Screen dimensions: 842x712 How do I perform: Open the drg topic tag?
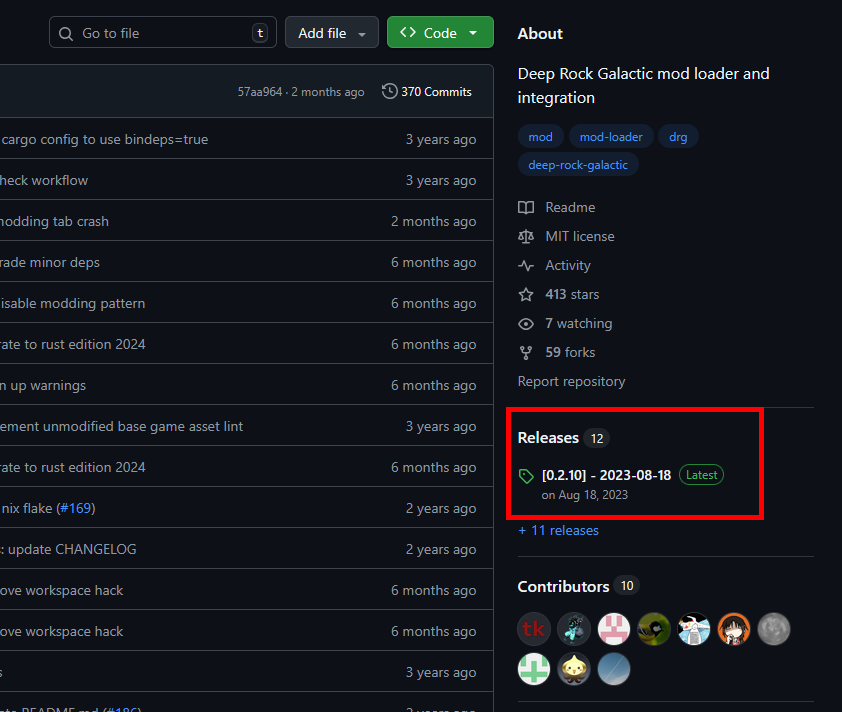678,137
